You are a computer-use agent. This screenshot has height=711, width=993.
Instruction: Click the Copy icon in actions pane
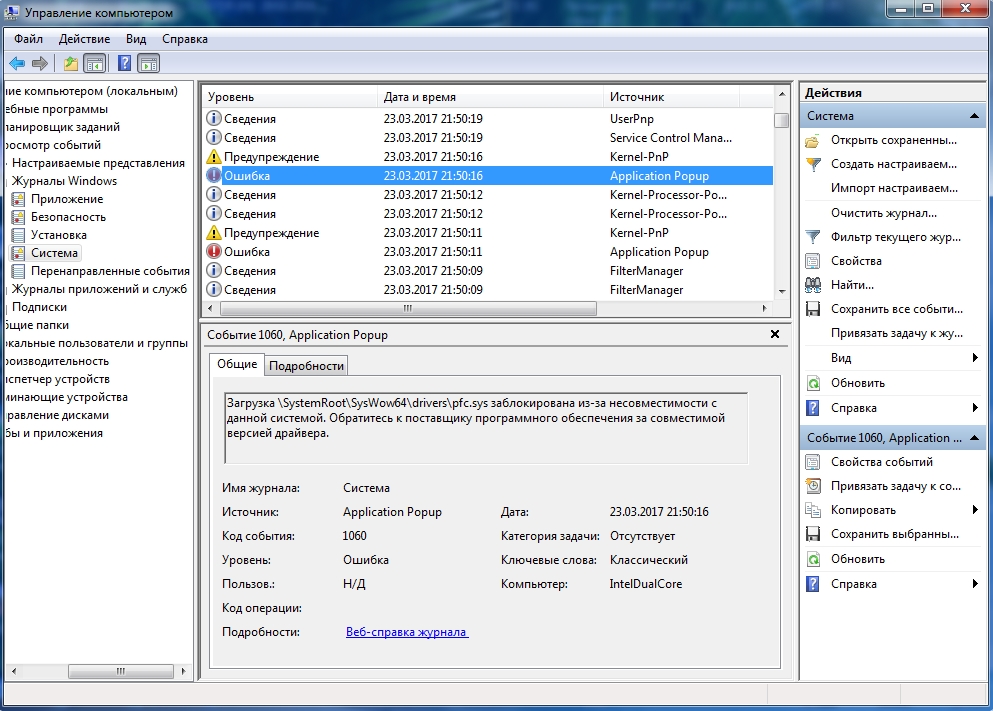813,510
